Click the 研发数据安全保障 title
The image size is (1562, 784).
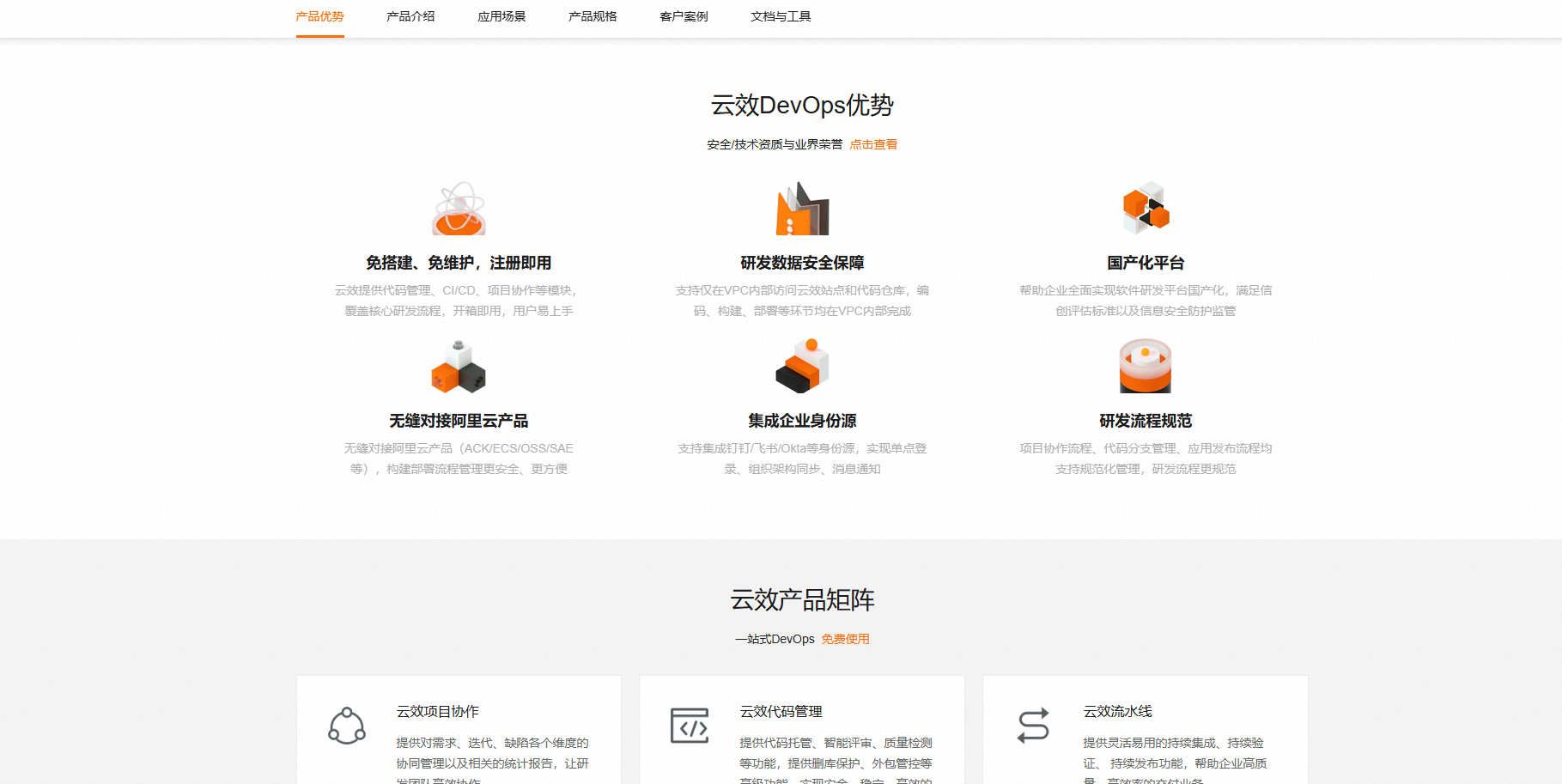[x=802, y=263]
